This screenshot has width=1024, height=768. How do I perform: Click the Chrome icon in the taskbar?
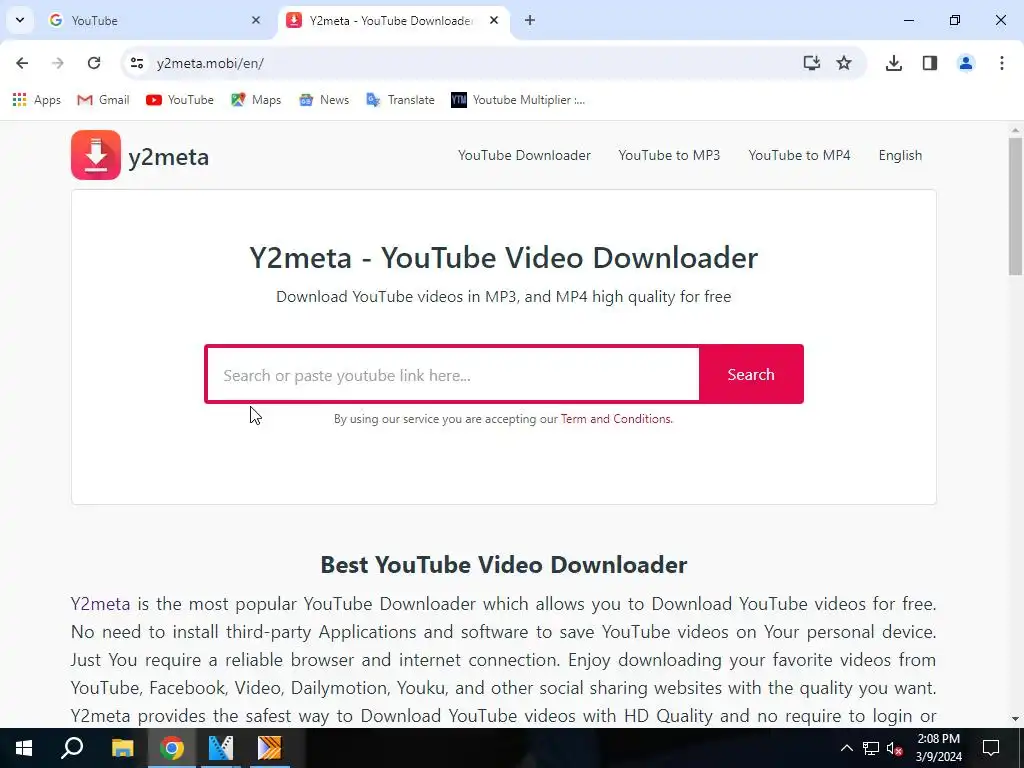pyautogui.click(x=172, y=748)
